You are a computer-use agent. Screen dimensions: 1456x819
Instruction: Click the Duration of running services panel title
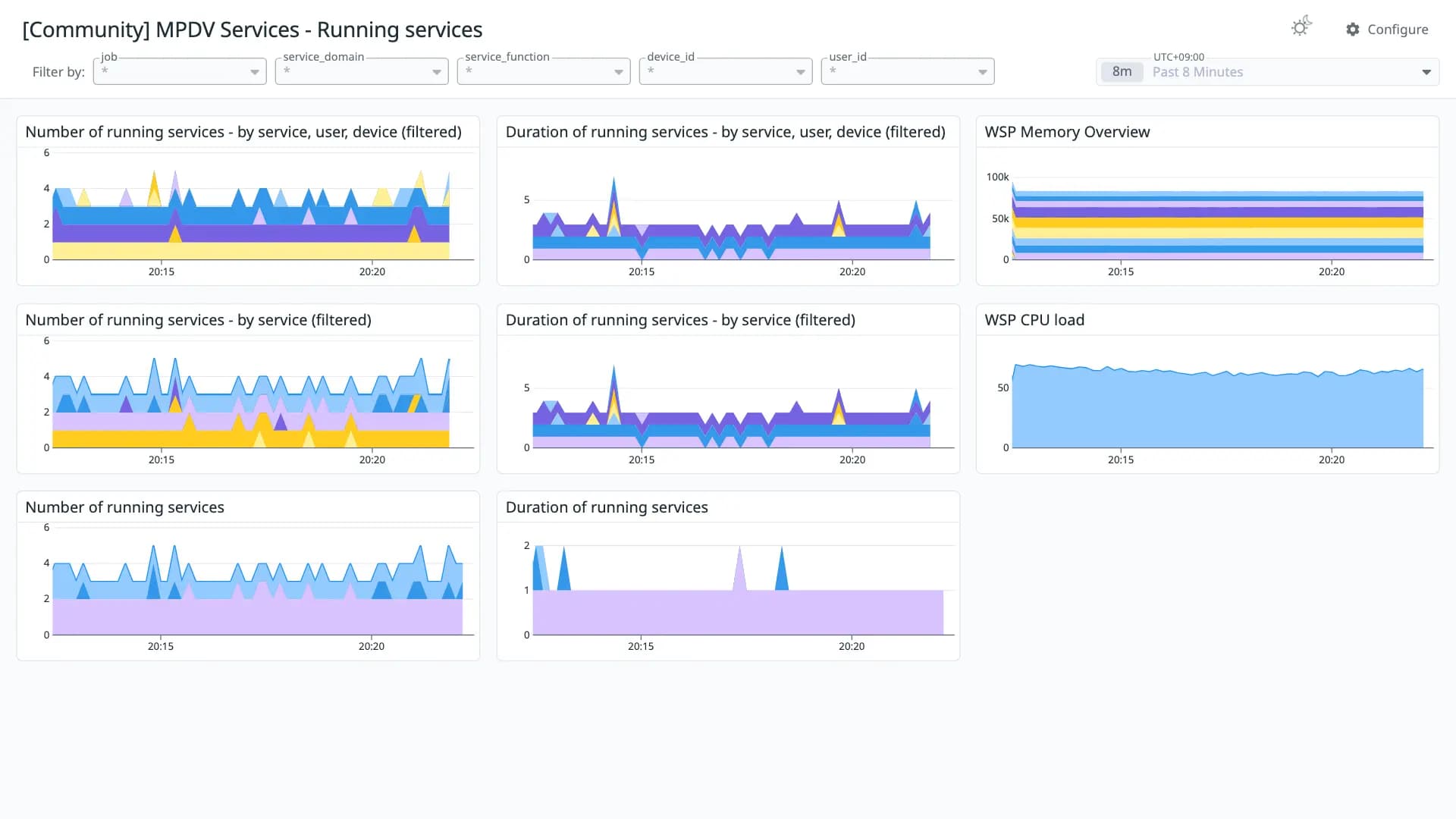(x=607, y=507)
